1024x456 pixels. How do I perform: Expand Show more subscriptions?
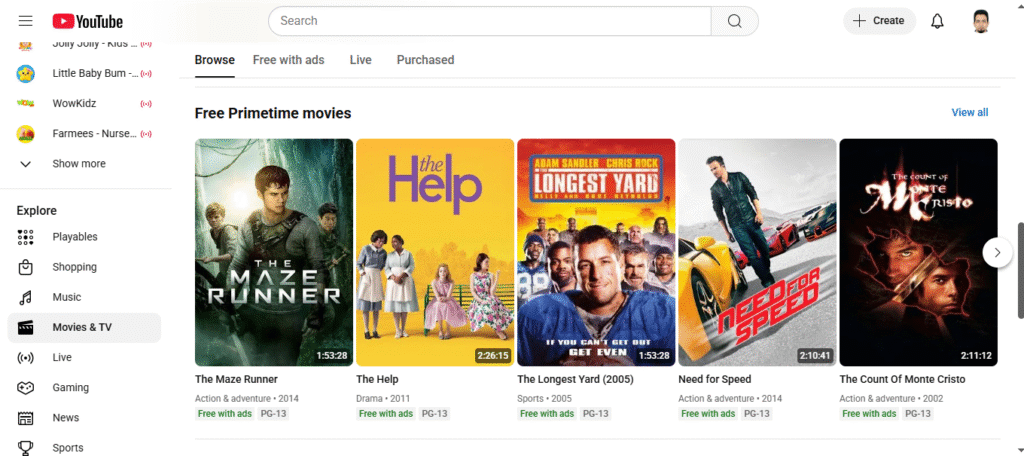(78, 164)
